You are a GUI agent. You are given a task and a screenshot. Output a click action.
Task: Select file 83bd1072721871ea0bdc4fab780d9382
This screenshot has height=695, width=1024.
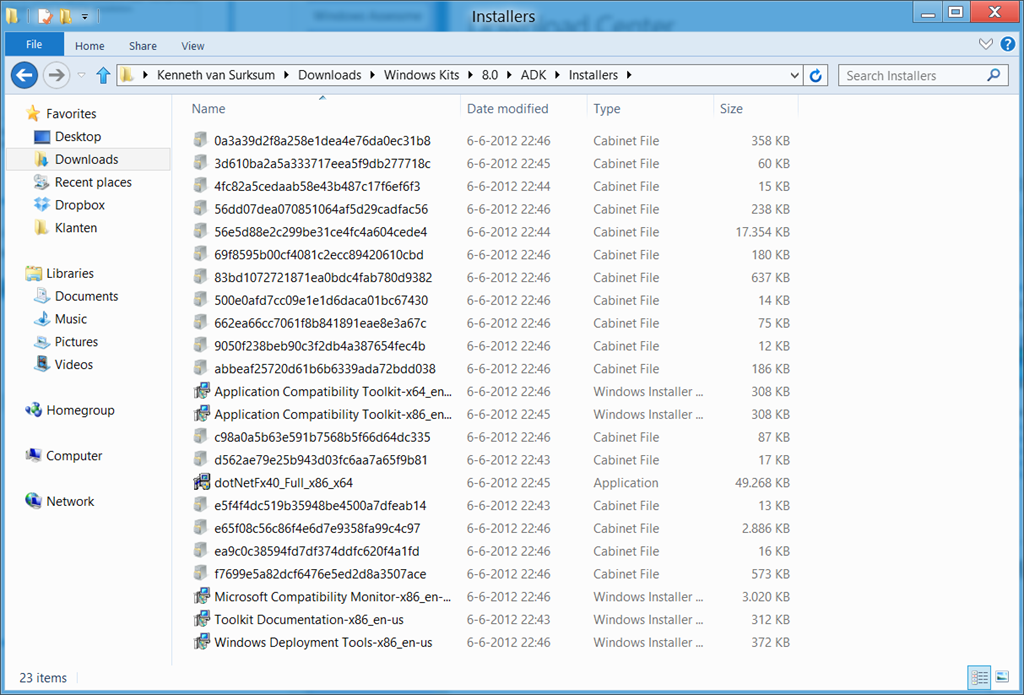coord(323,278)
